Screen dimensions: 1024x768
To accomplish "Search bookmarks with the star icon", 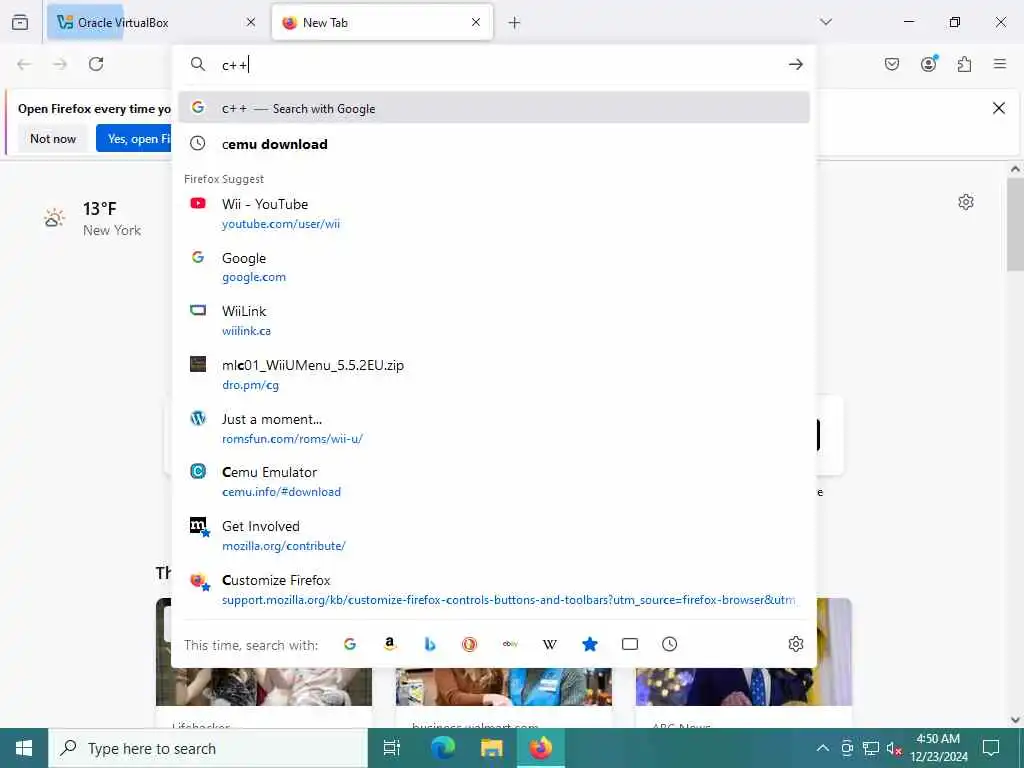I will click(x=590, y=645).
